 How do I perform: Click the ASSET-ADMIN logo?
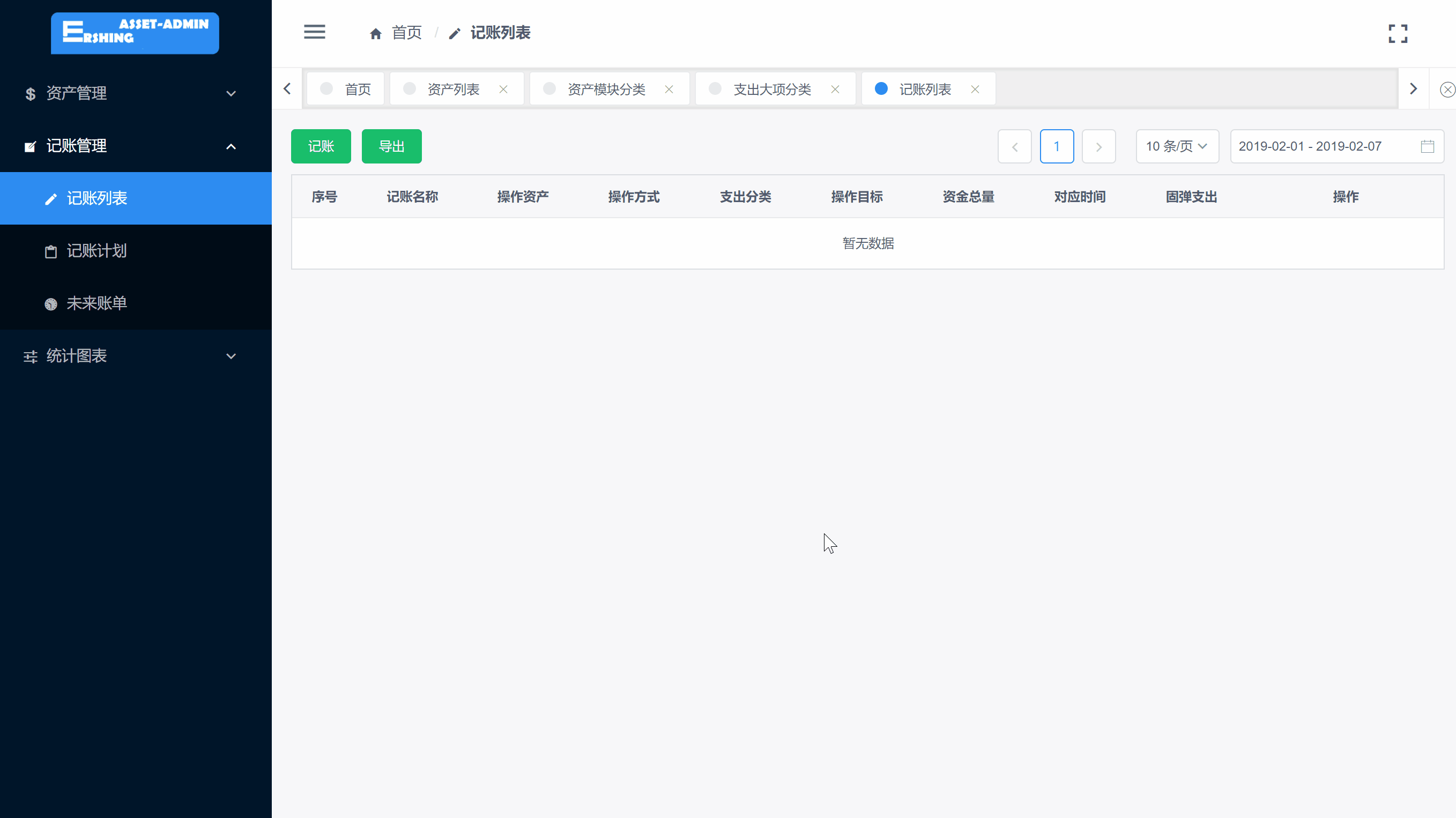click(x=135, y=33)
